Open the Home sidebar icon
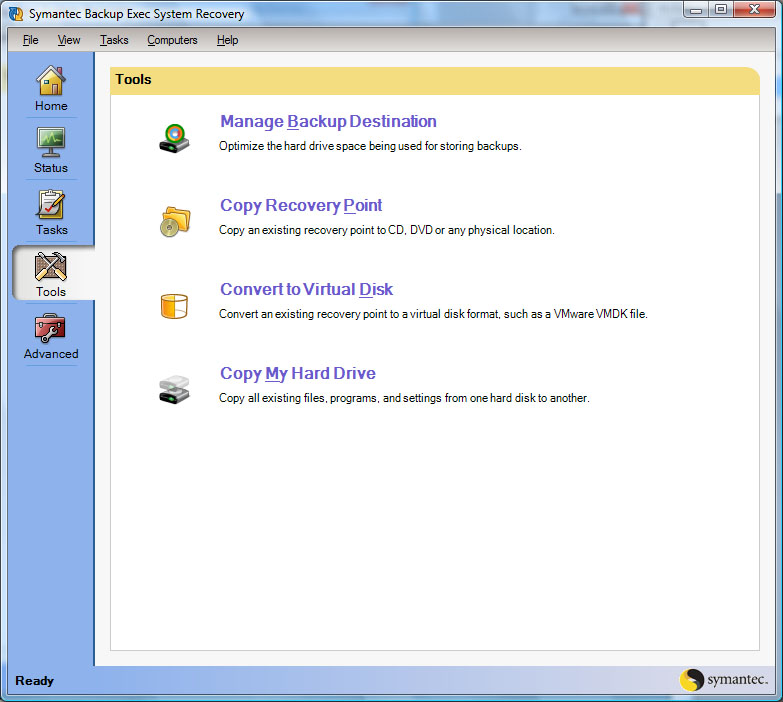The width and height of the screenshot is (783, 702). pyautogui.click(x=51, y=80)
